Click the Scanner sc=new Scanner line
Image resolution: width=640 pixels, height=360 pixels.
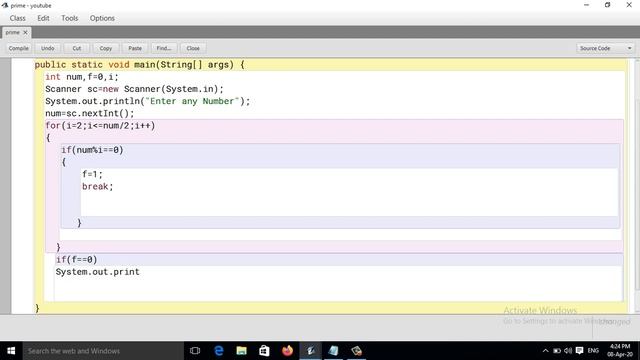tap(134, 89)
